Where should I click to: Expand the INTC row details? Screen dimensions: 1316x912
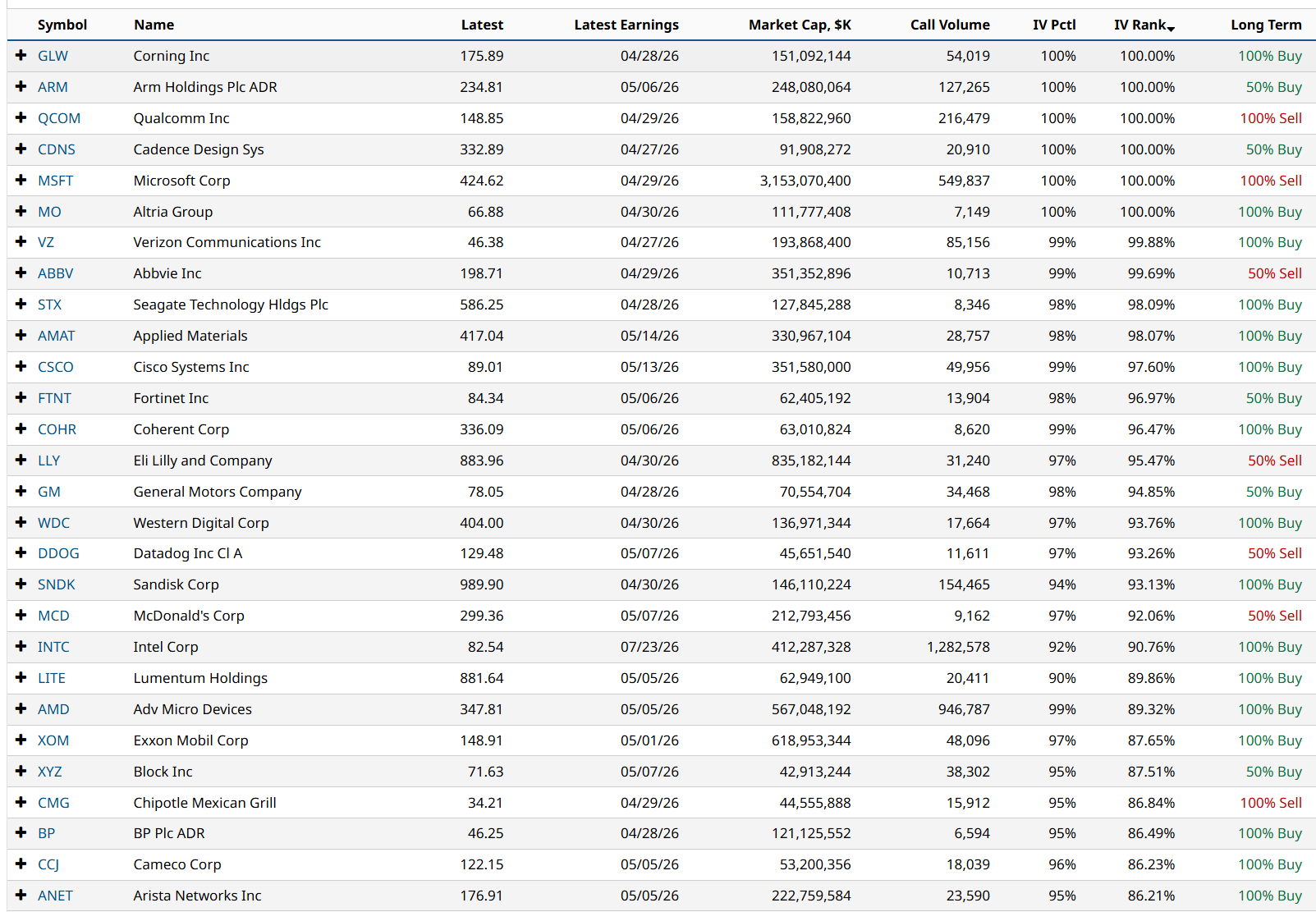click(21, 646)
